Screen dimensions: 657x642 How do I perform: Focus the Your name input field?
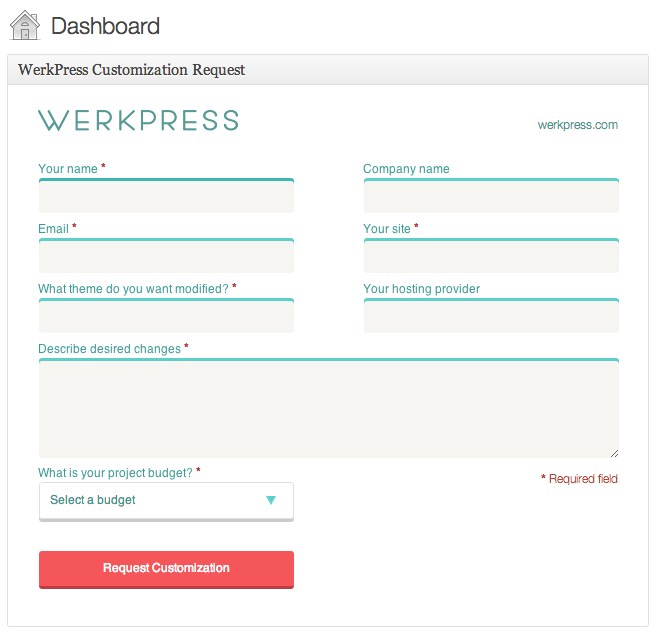(166, 196)
